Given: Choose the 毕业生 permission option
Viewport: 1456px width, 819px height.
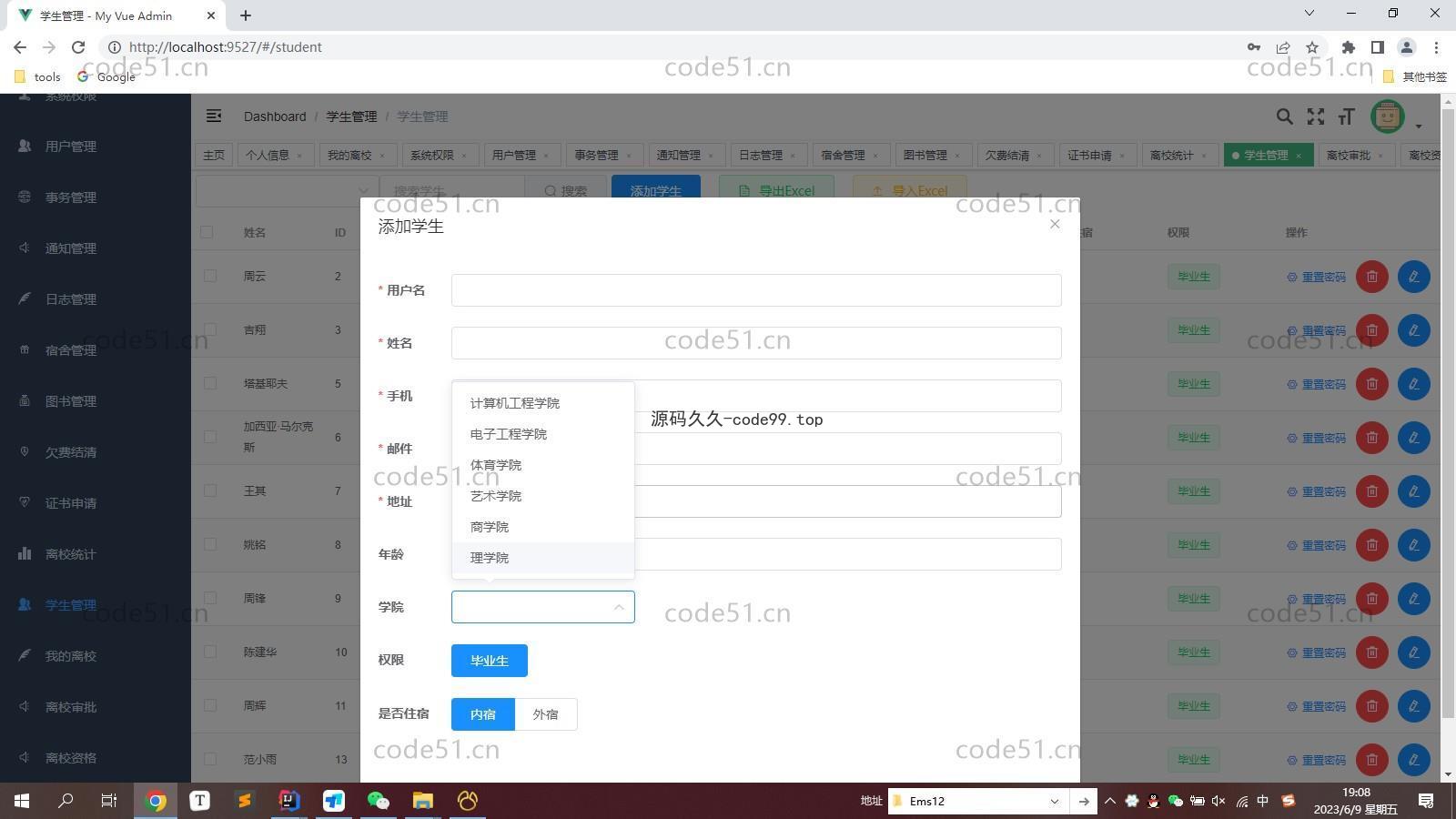Looking at the screenshot, I should pyautogui.click(x=489, y=661).
